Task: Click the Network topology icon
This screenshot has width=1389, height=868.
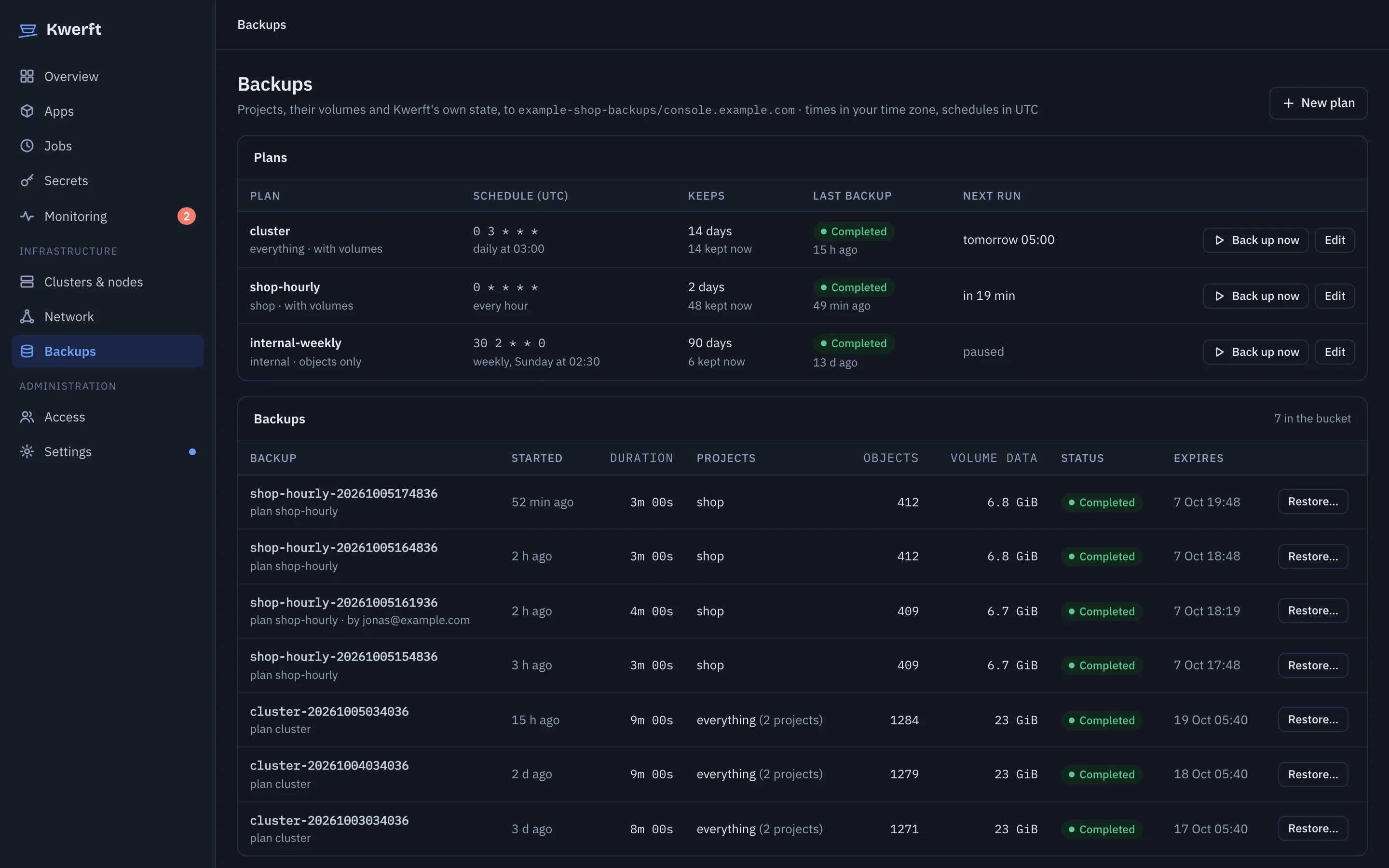Action: point(27,316)
